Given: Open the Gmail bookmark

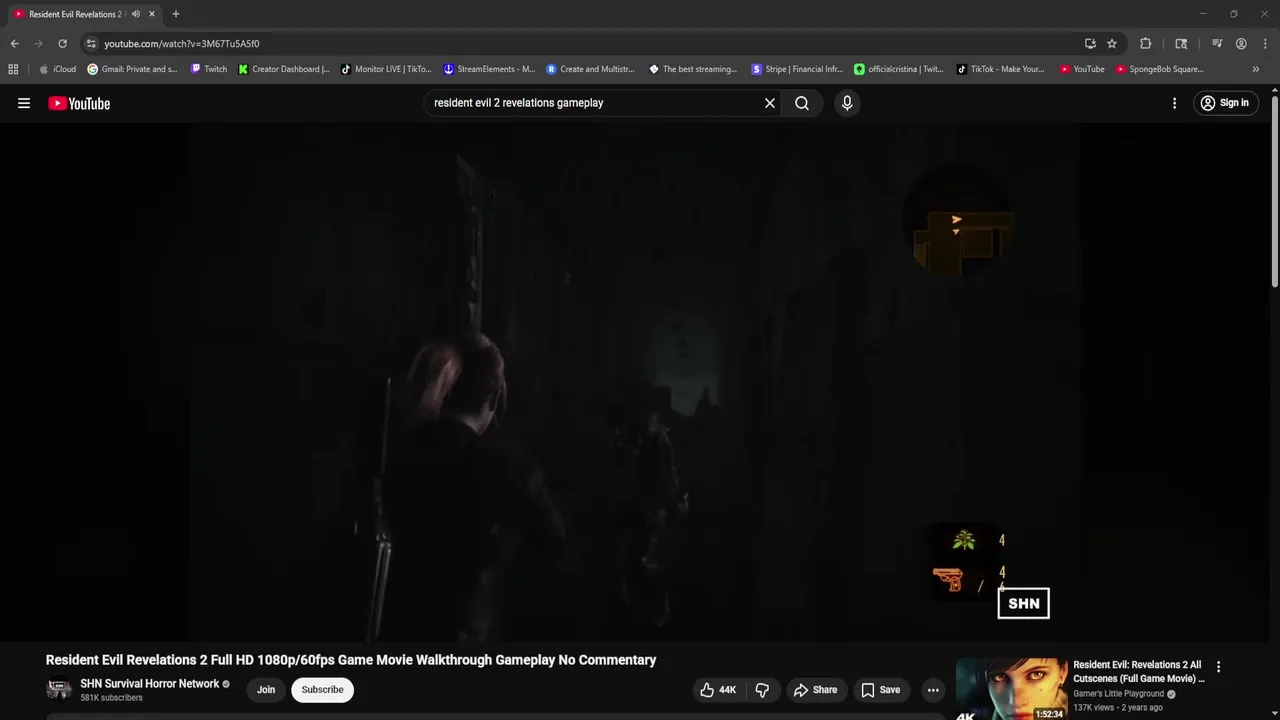Looking at the screenshot, I should (132, 69).
